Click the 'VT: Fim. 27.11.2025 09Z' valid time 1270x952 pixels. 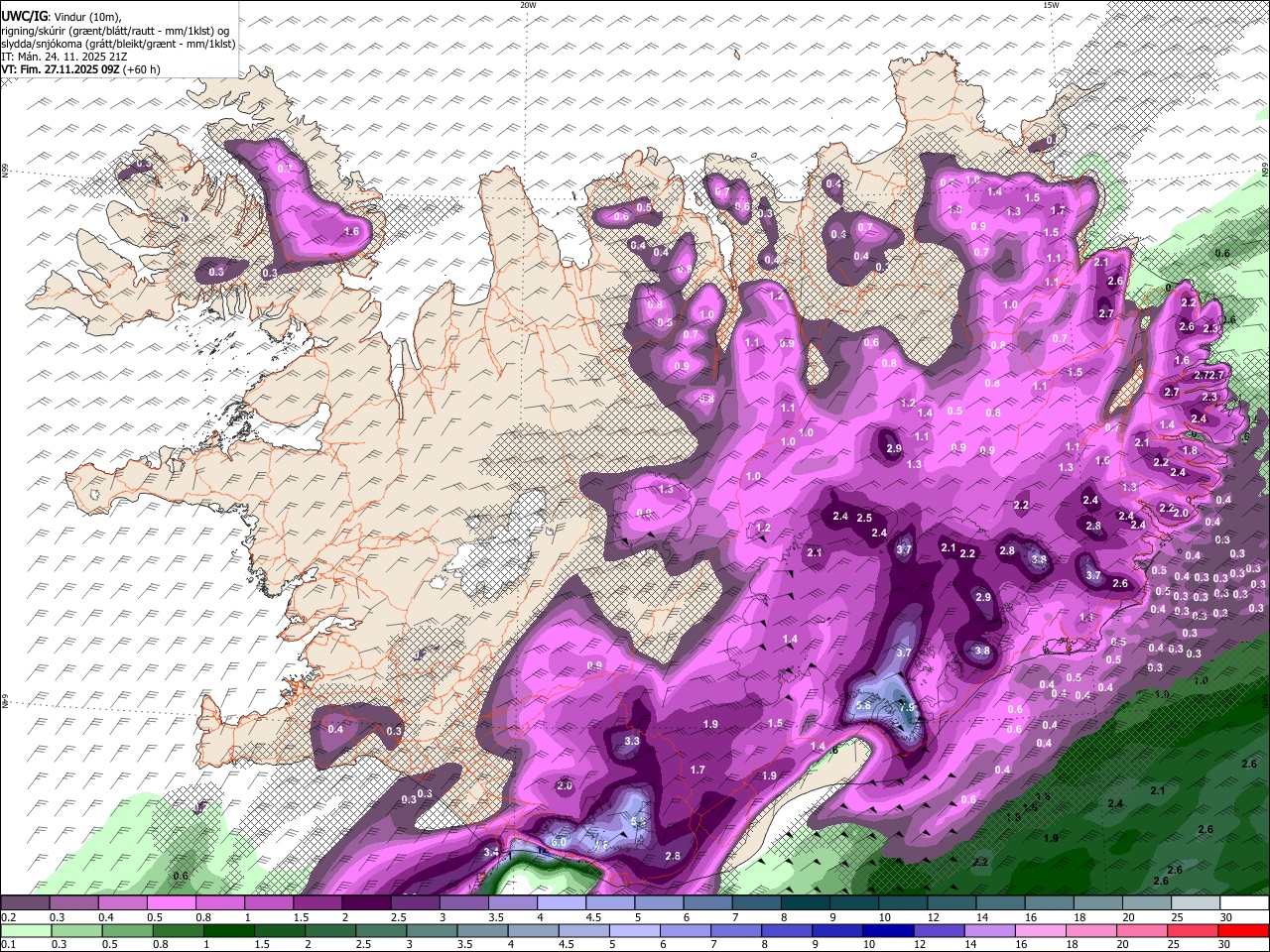(61, 69)
